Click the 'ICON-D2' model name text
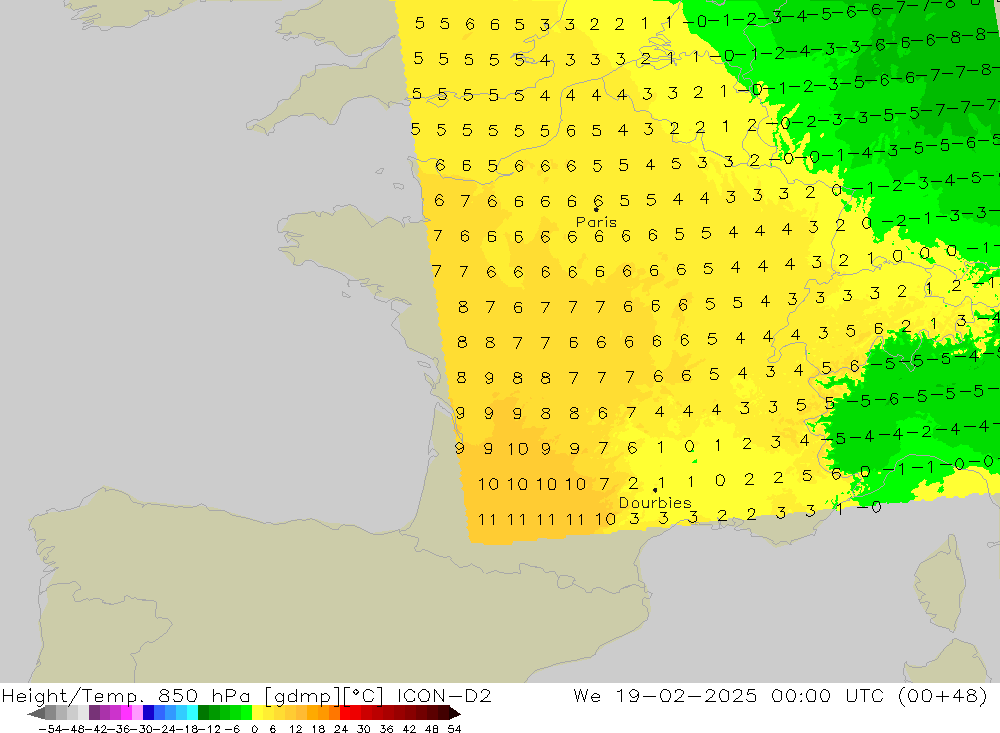The height and width of the screenshot is (733, 1000). (445, 695)
